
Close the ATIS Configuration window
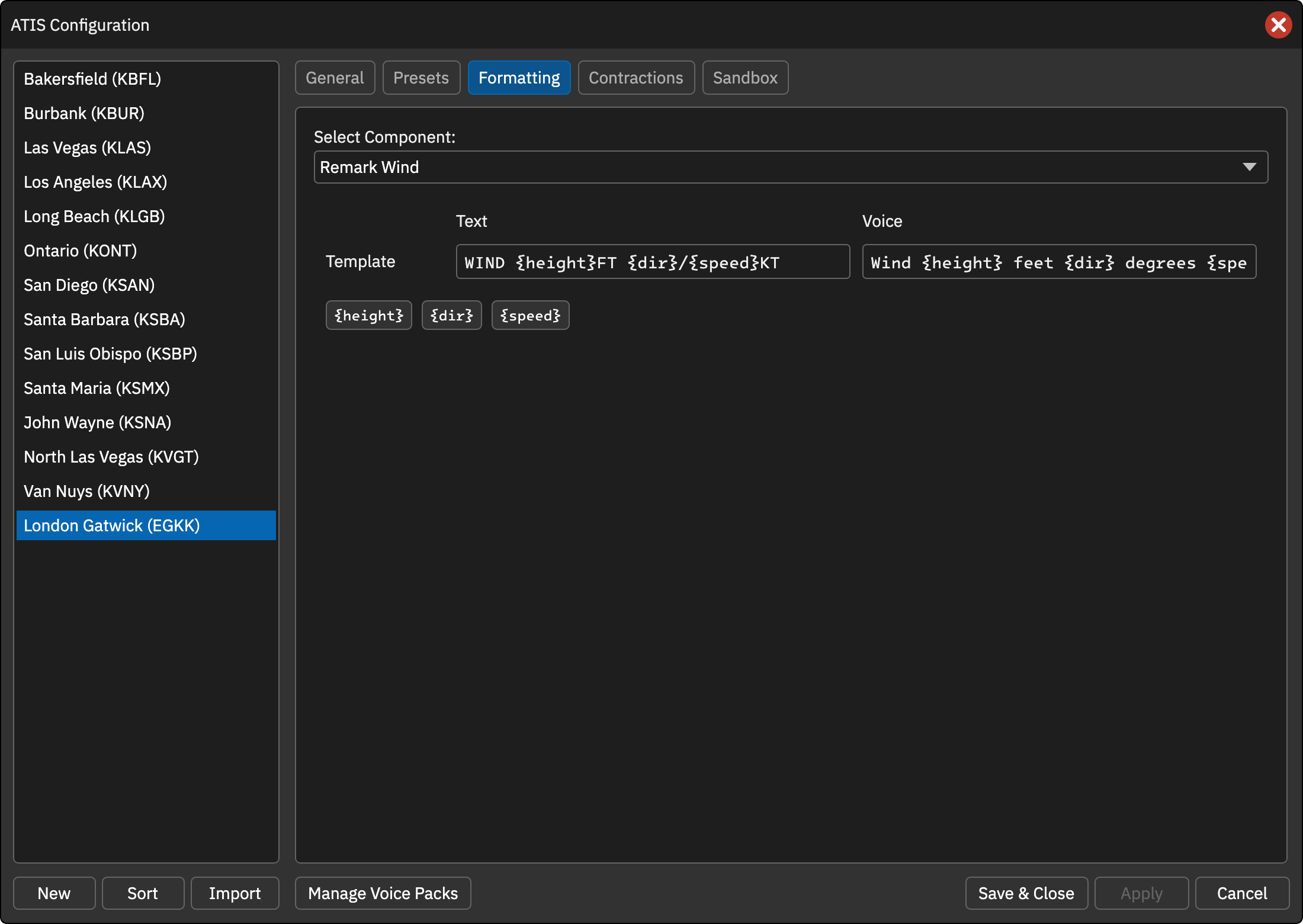click(x=1278, y=25)
